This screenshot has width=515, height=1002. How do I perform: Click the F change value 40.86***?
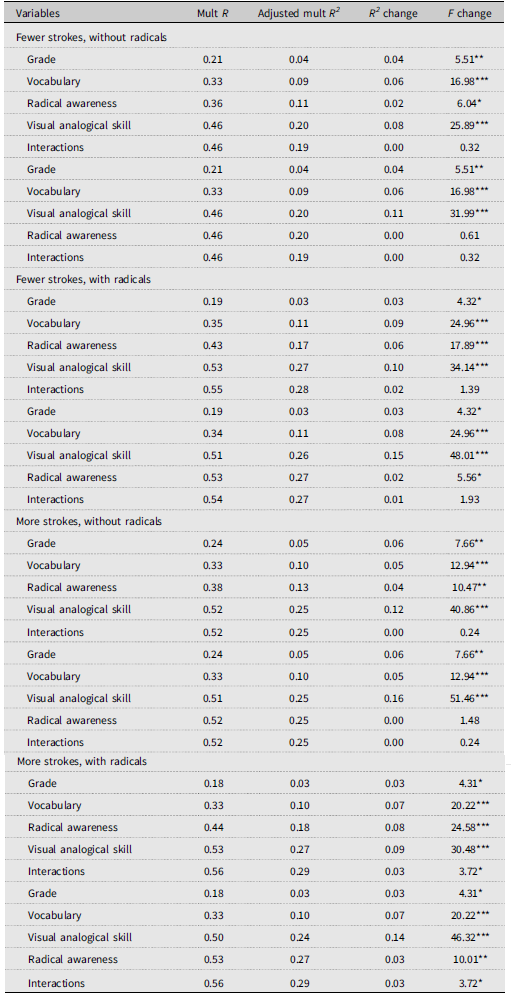pyautogui.click(x=470, y=609)
